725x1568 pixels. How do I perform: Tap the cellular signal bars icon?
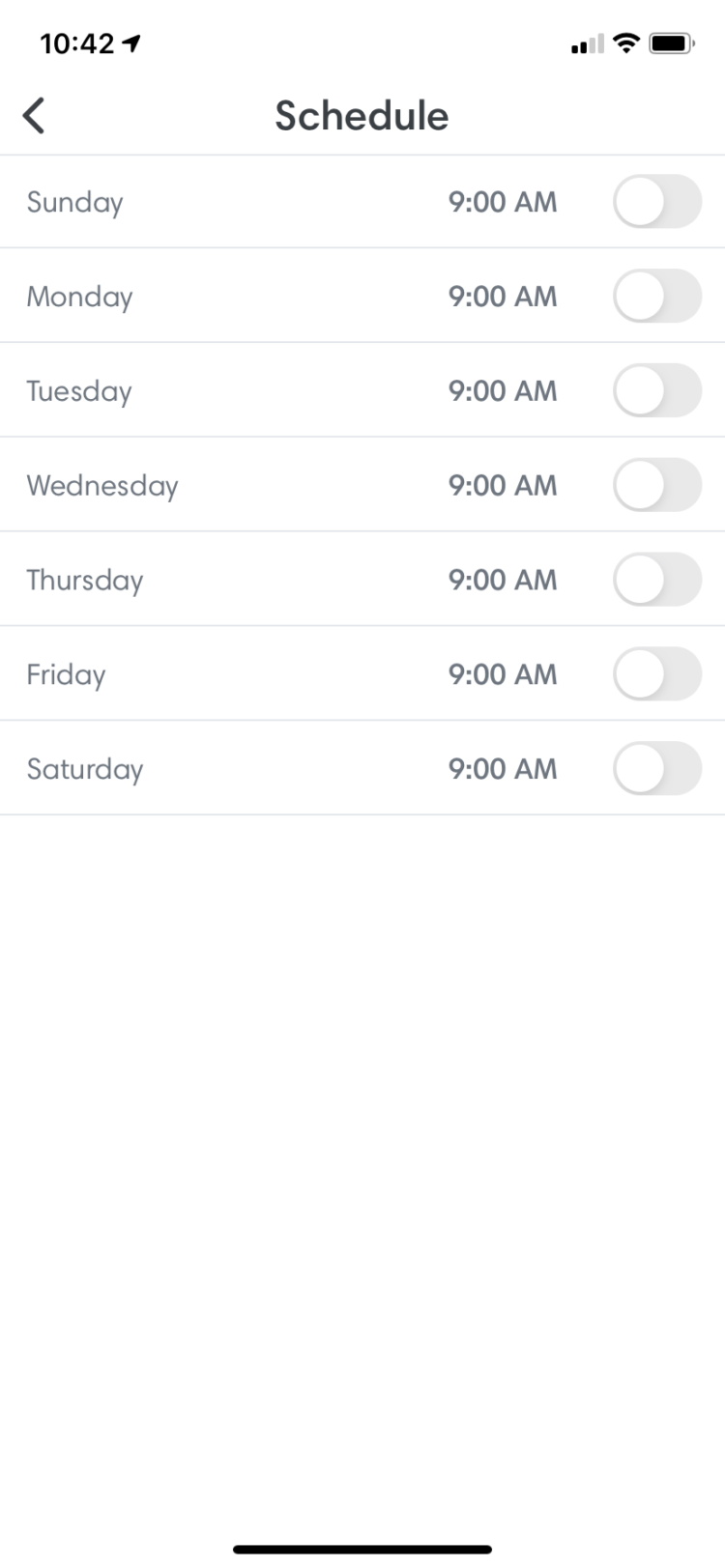[x=587, y=44]
